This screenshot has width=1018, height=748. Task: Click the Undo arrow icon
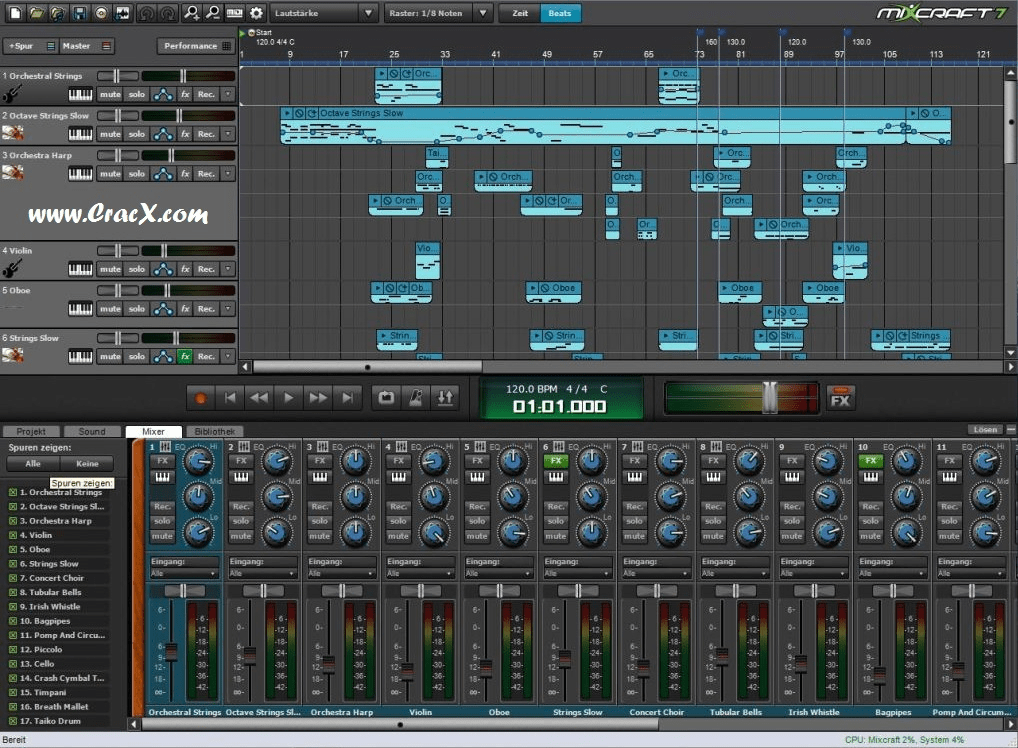tap(147, 13)
